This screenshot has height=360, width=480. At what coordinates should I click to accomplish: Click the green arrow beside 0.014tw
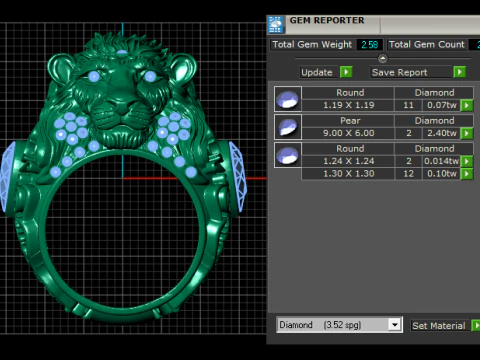coord(467,161)
